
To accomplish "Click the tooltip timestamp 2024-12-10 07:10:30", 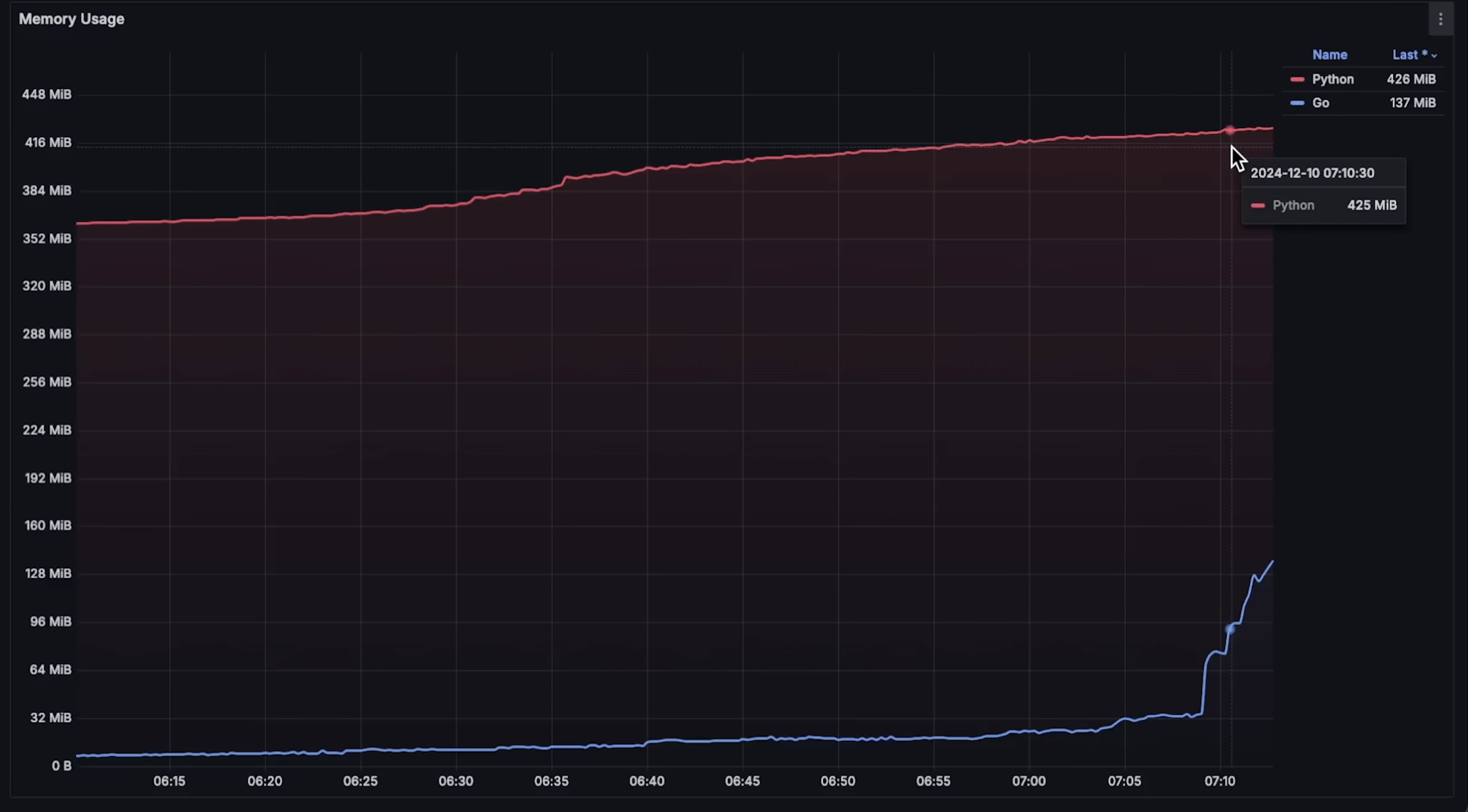I will 1312,173.
